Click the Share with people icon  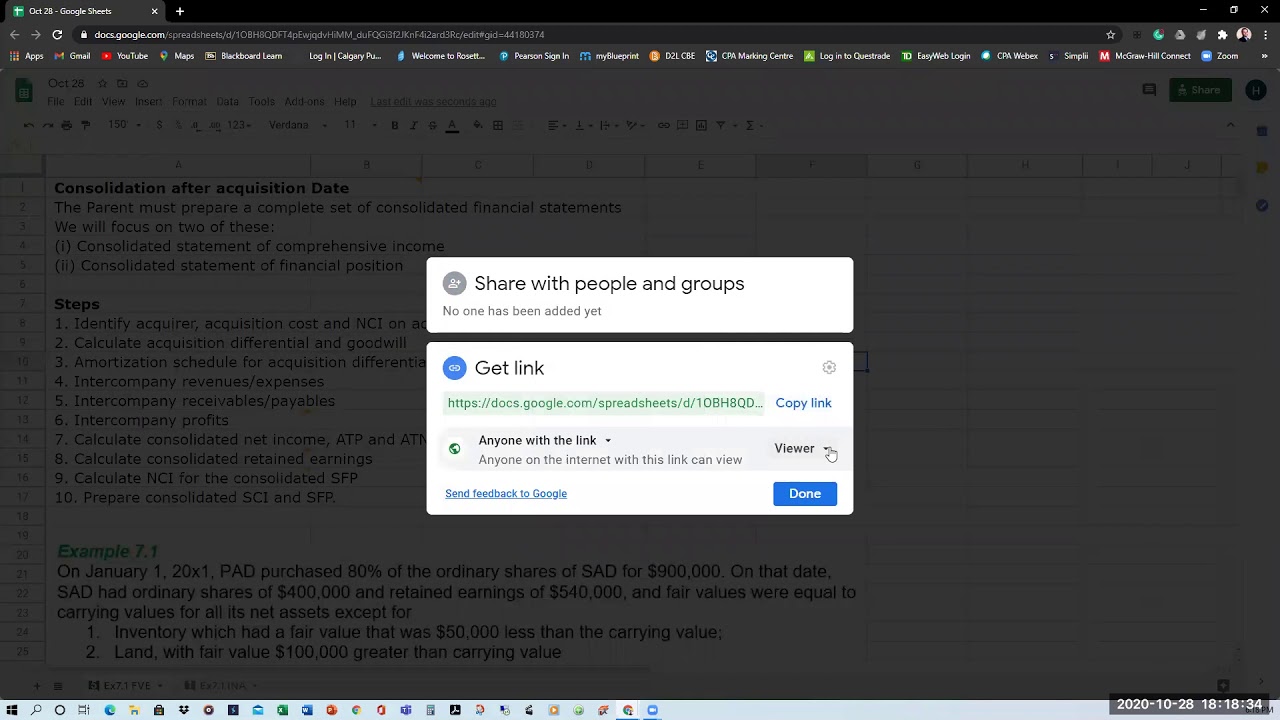pyautogui.click(x=454, y=284)
